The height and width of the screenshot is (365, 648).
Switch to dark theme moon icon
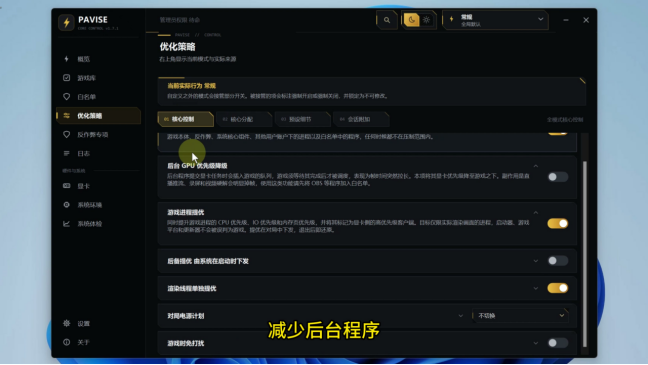tap(412, 20)
